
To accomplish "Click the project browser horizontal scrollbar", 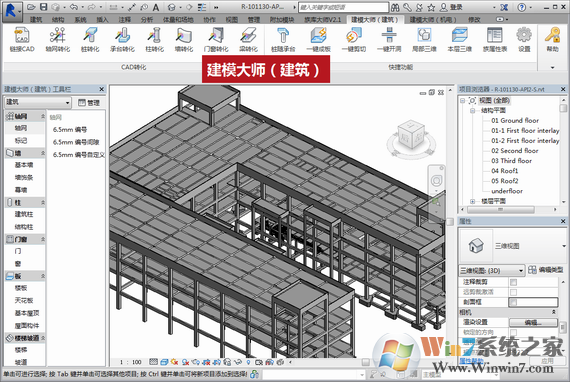I will click(x=500, y=209).
